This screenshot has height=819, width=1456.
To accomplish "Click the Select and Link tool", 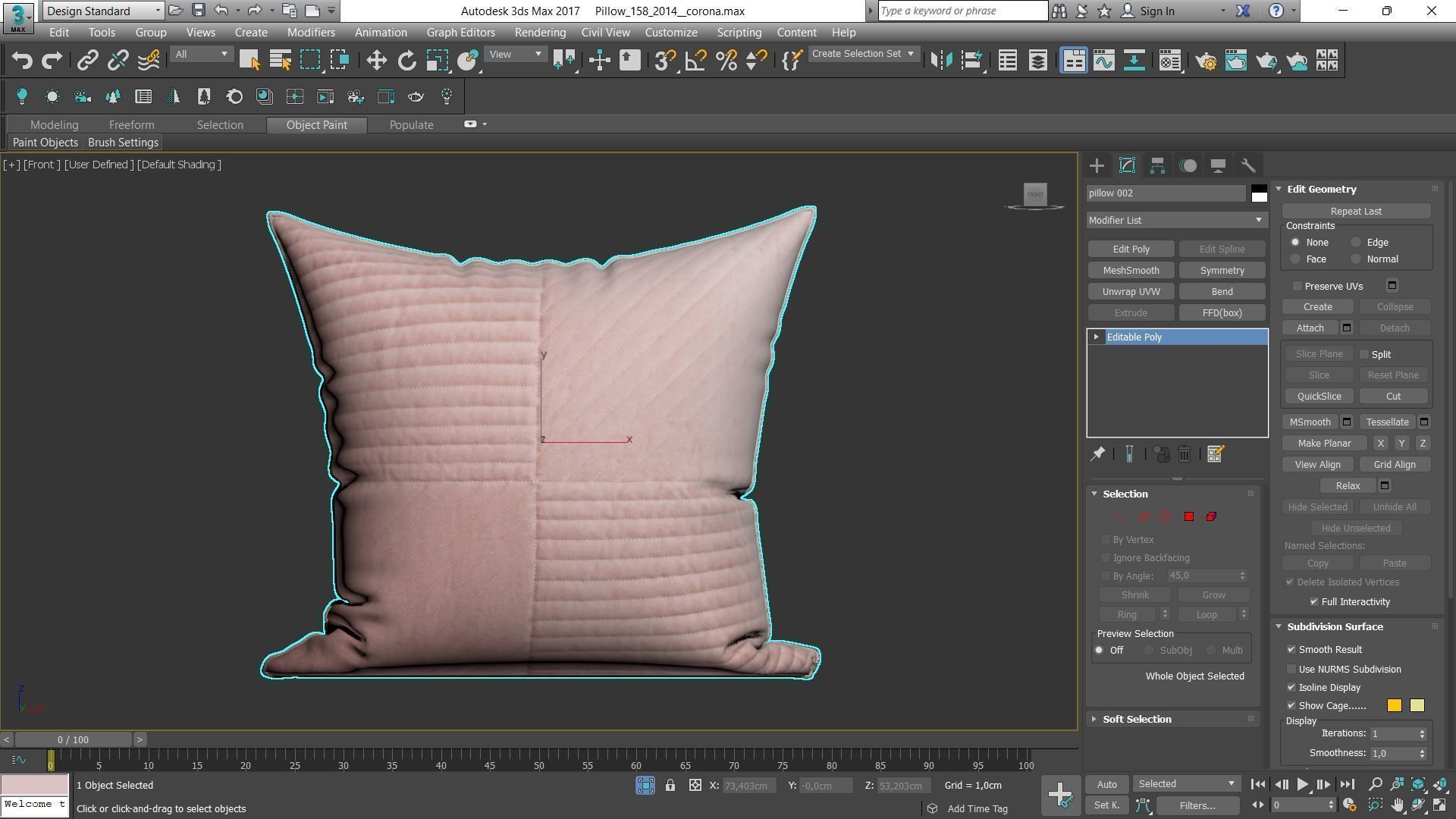I will 87,61.
